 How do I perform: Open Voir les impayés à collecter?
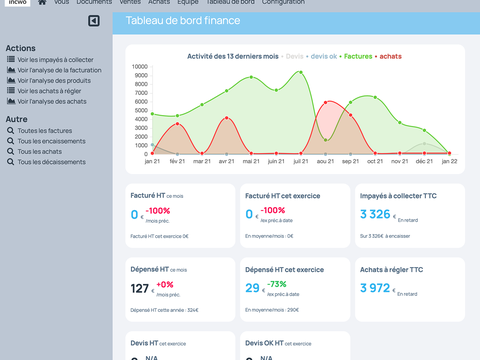click(55, 60)
